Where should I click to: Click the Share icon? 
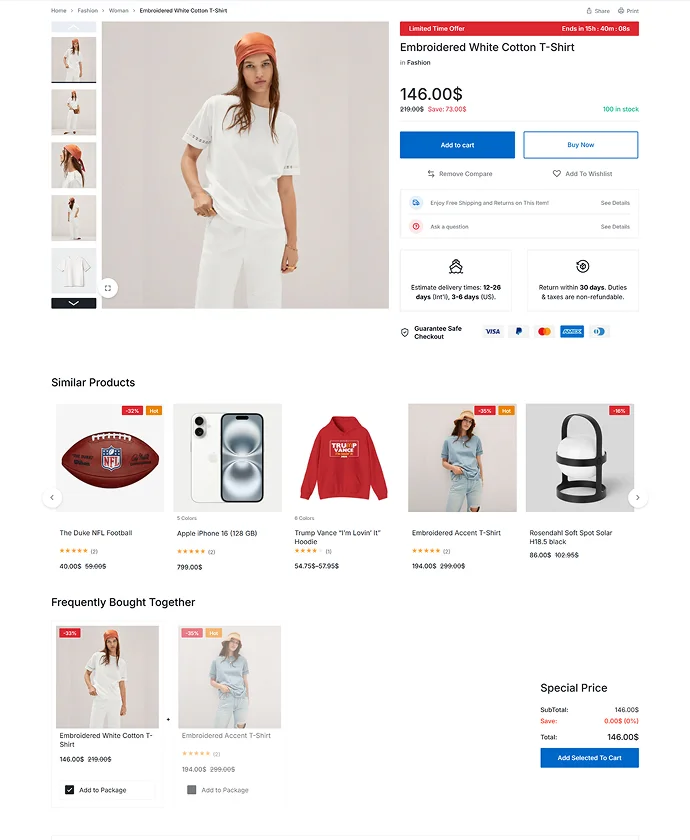pyautogui.click(x=589, y=11)
